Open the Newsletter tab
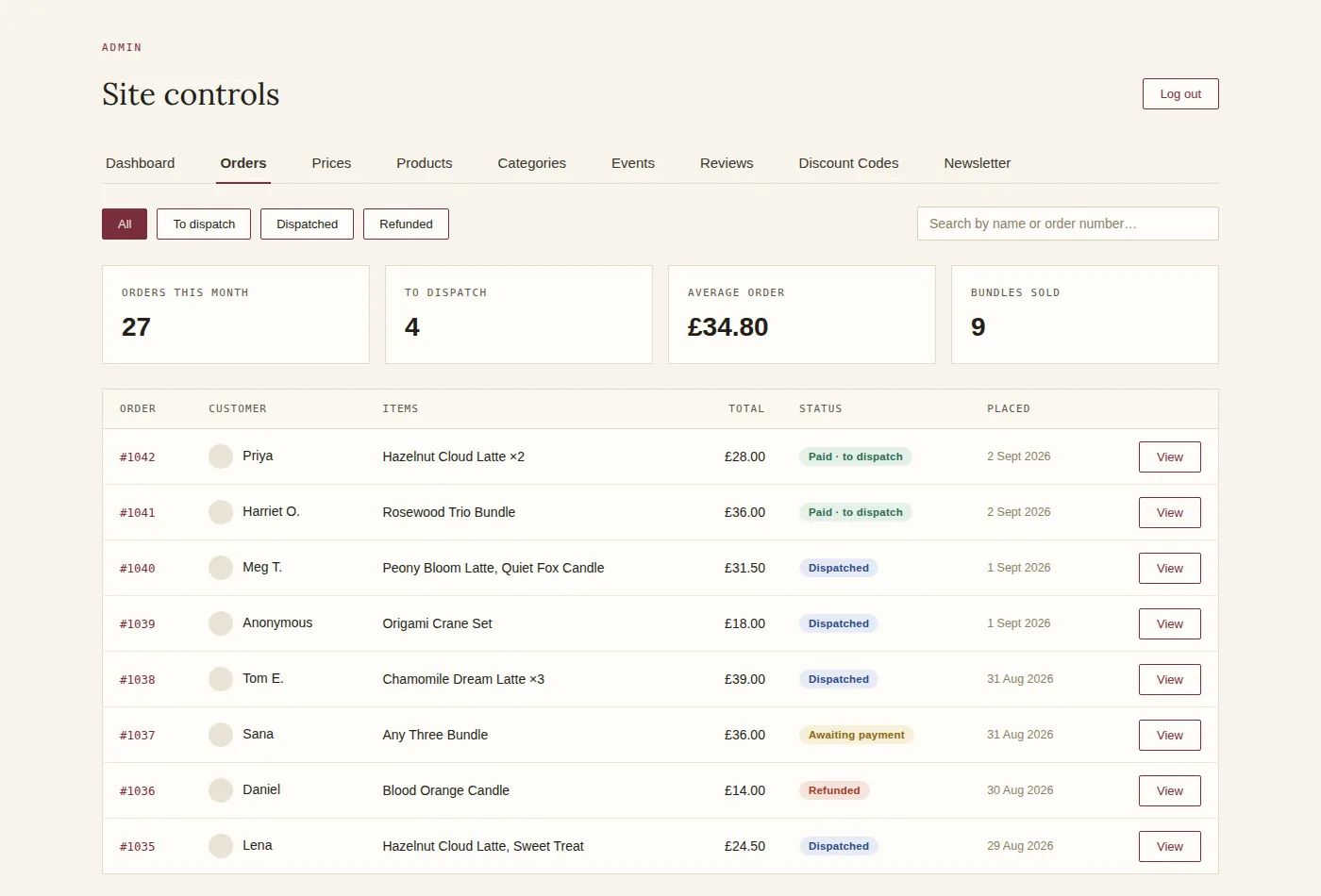The image size is (1321, 896). (978, 163)
